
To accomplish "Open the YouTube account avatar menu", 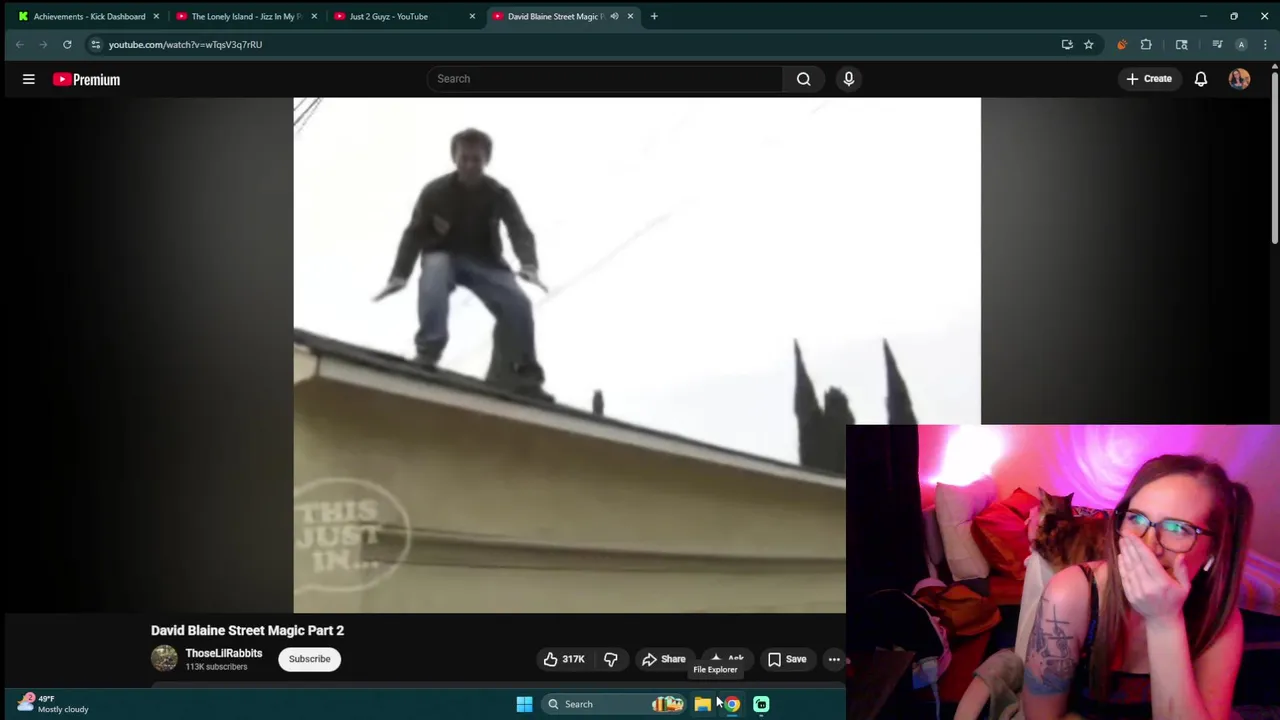I will click(1239, 79).
